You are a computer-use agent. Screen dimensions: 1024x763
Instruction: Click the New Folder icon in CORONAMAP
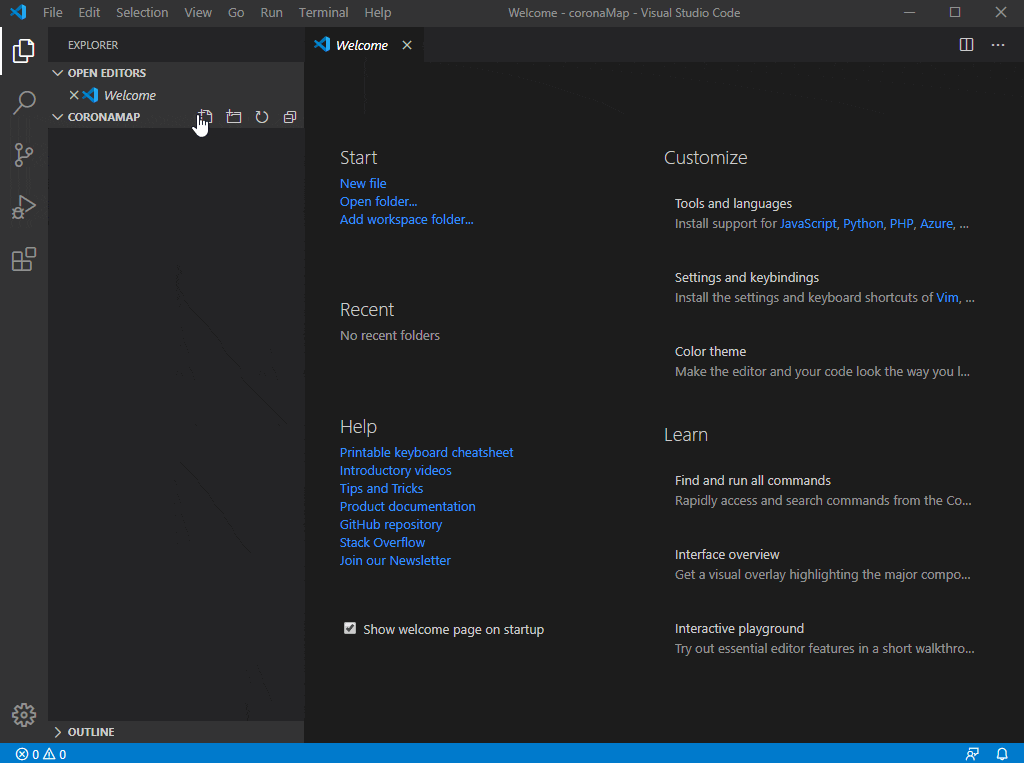click(233, 117)
